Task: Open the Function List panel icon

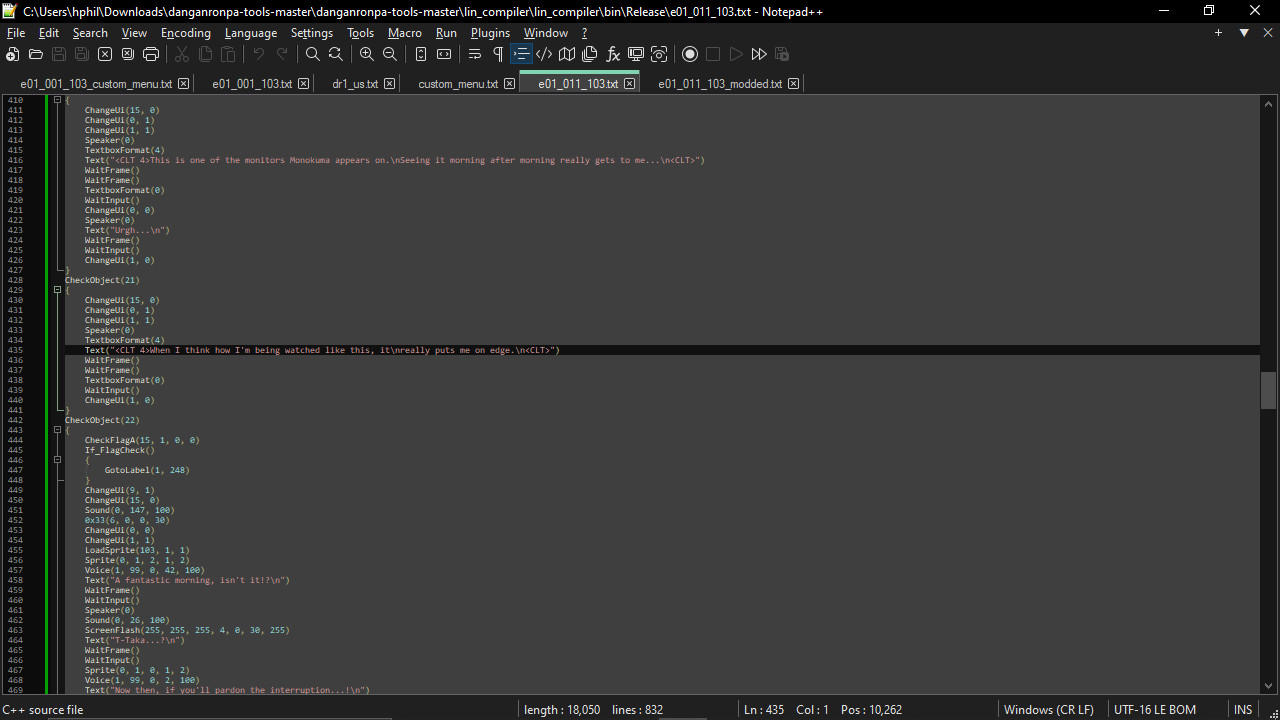Action: [613, 54]
